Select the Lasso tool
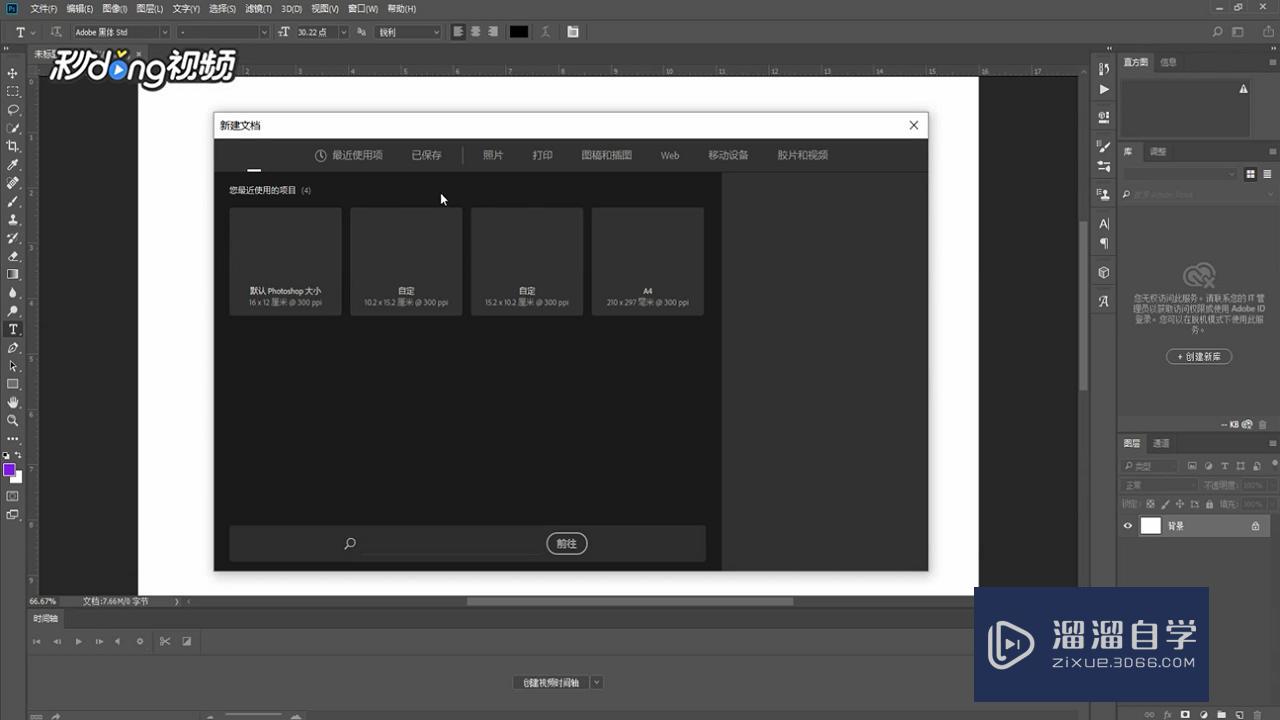This screenshot has width=1280, height=720. 13,109
